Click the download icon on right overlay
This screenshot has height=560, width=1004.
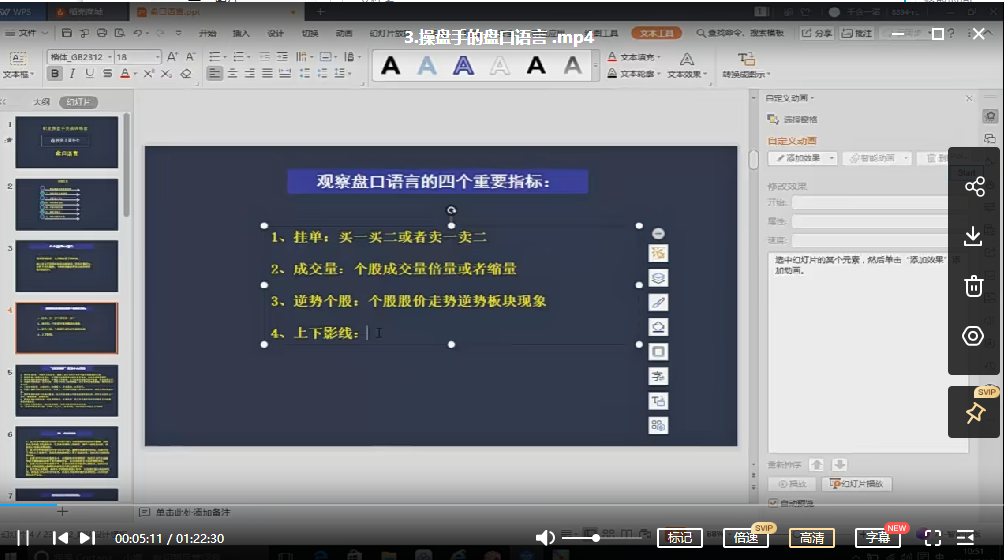(x=973, y=236)
